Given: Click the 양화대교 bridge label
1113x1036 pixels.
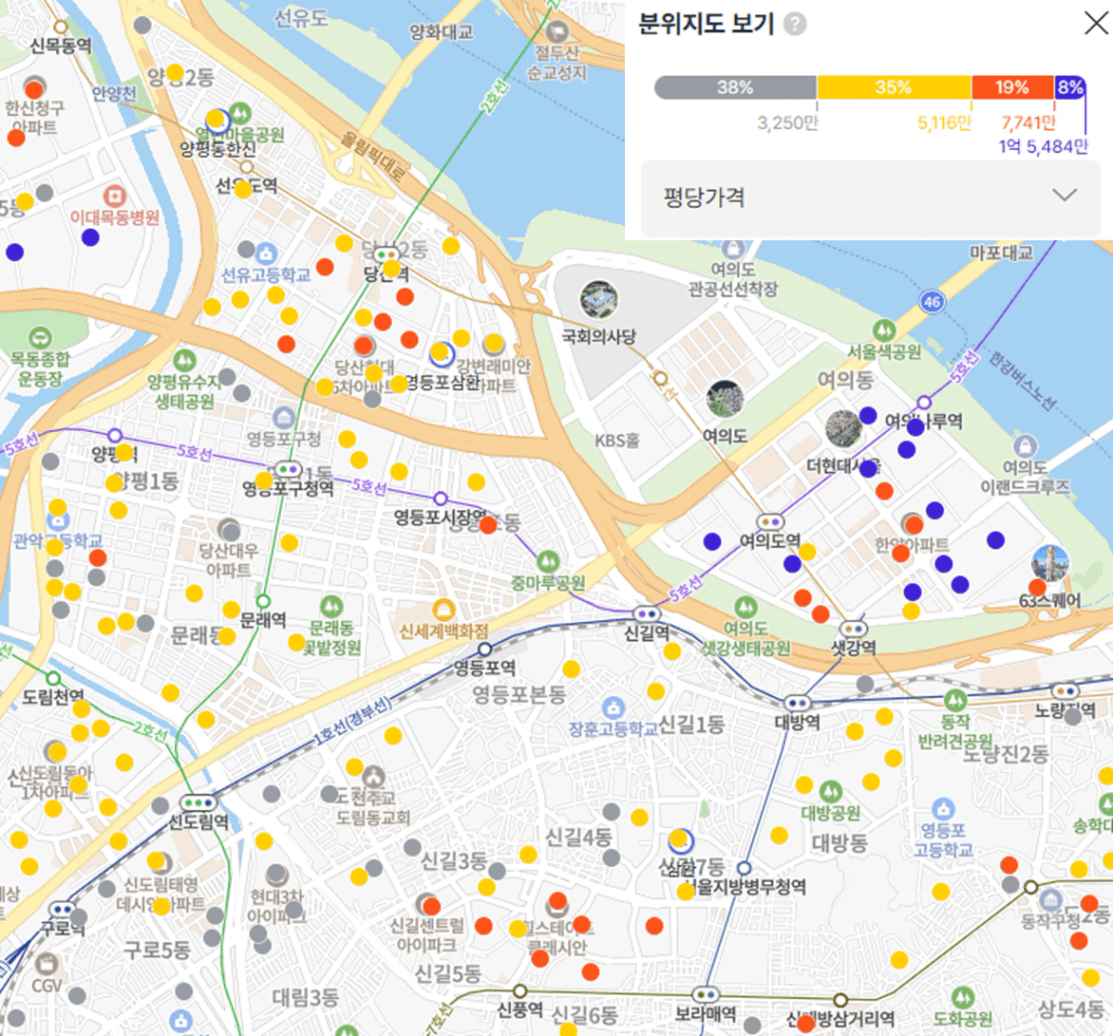Looking at the screenshot, I should (442, 31).
